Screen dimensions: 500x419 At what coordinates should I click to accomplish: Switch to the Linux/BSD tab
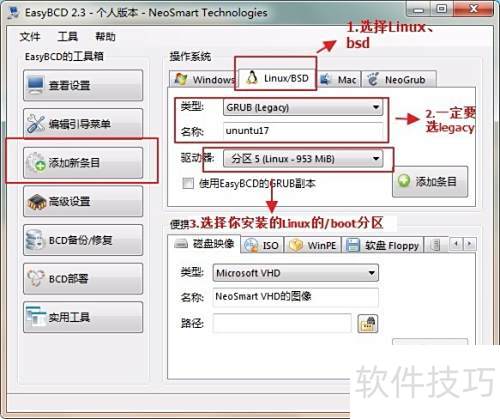[x=277, y=78]
